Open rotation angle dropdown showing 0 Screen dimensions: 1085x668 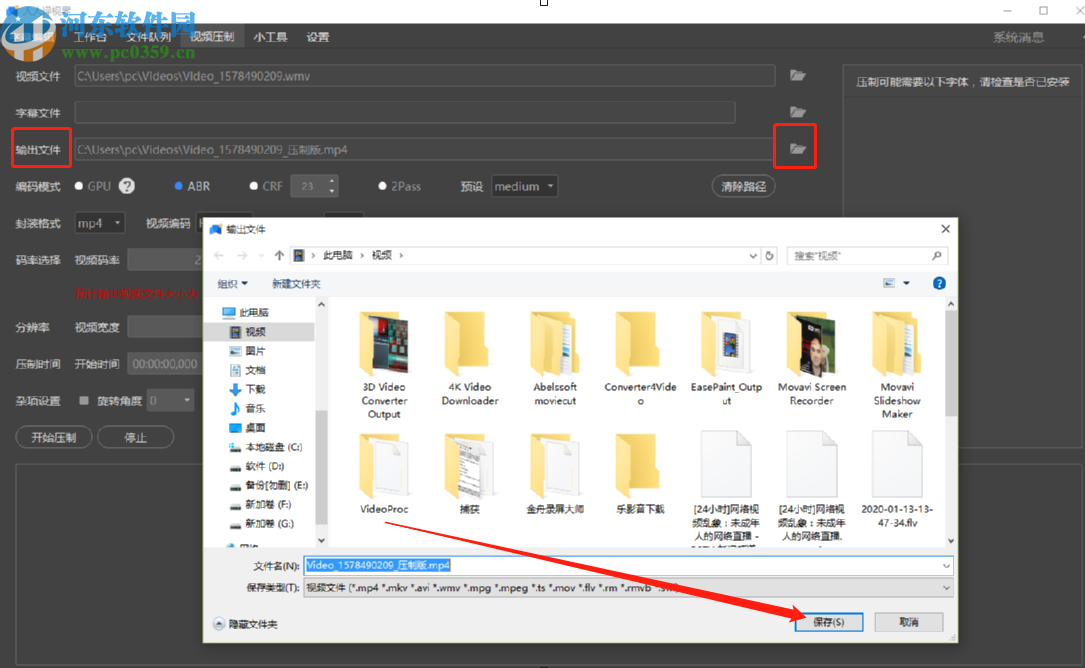[x=170, y=400]
